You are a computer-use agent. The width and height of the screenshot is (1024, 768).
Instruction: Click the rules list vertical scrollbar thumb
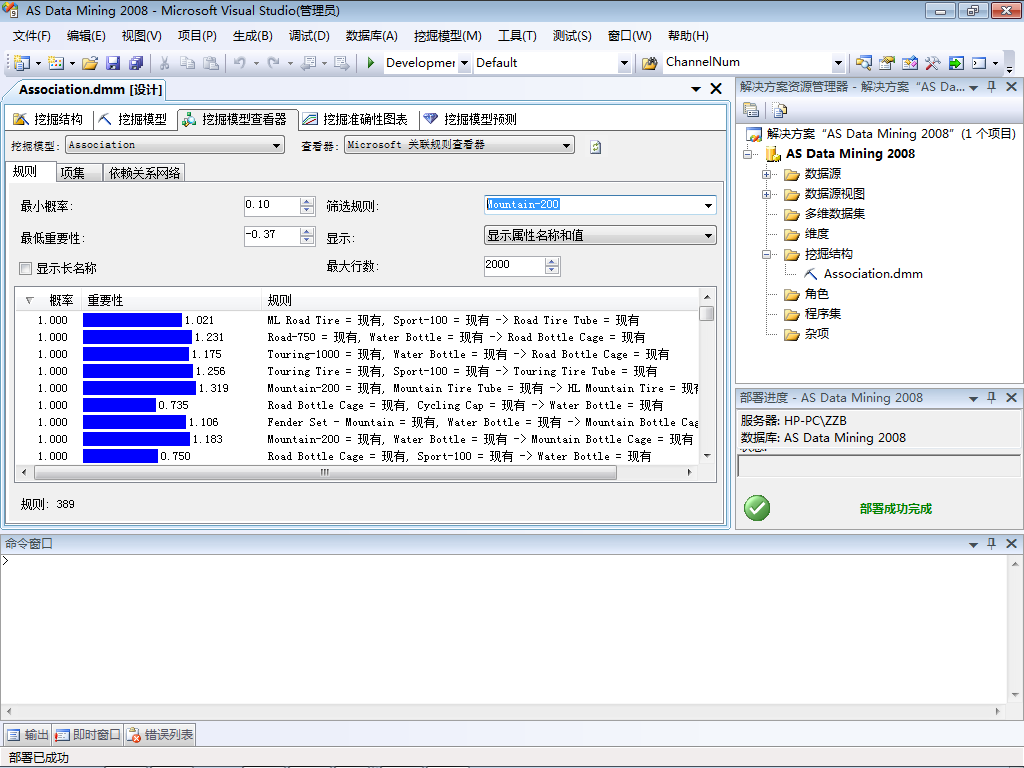point(707,313)
